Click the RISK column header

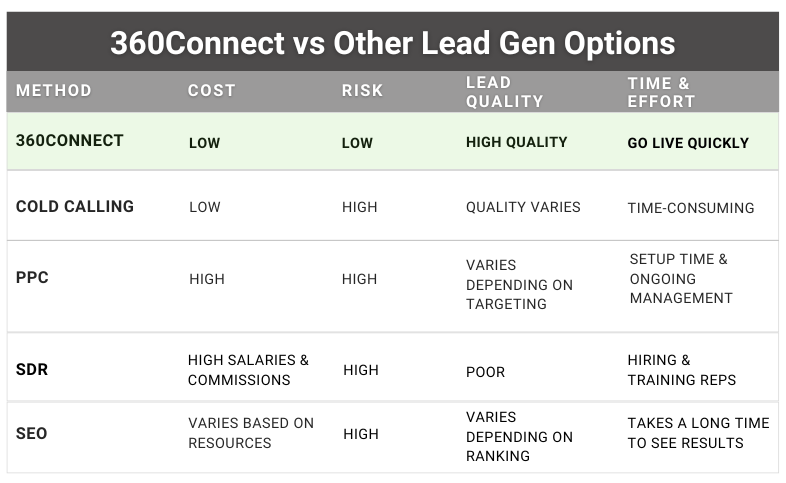pyautogui.click(x=362, y=91)
